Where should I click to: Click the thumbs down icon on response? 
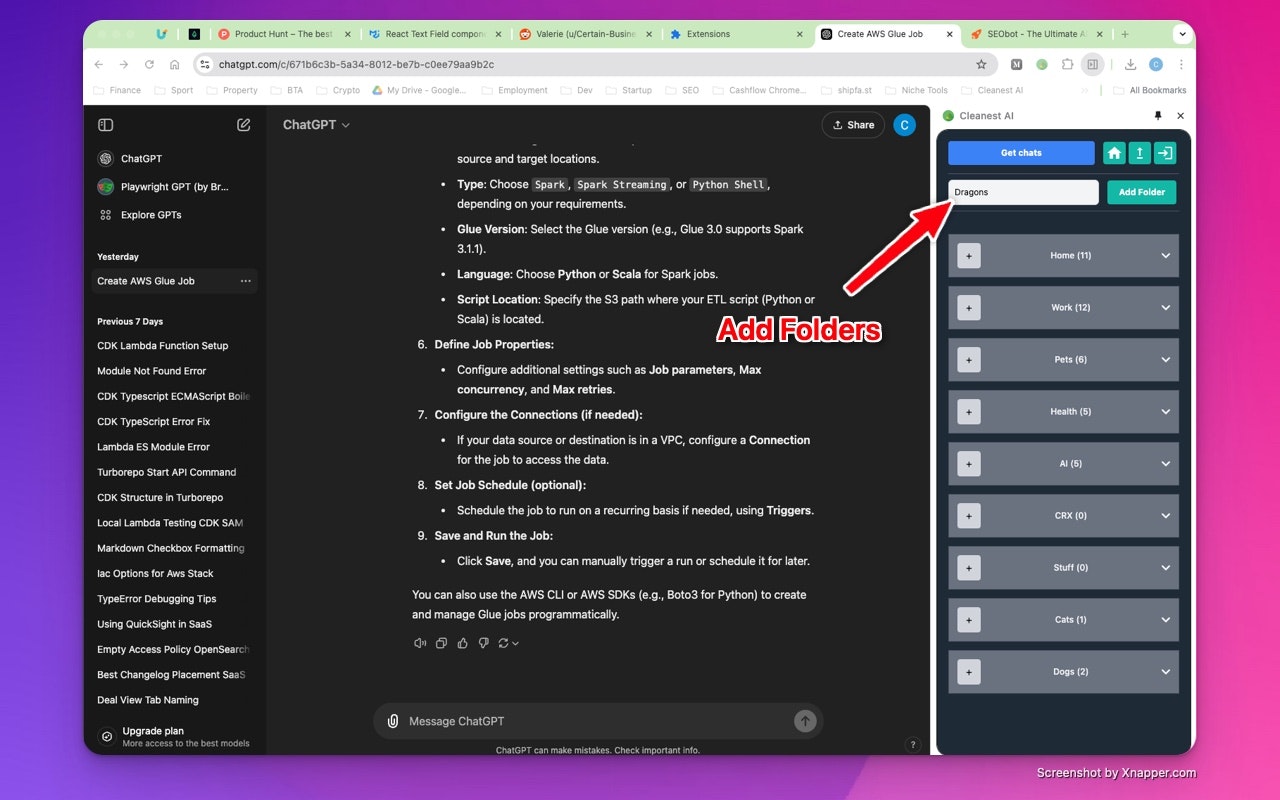click(483, 643)
